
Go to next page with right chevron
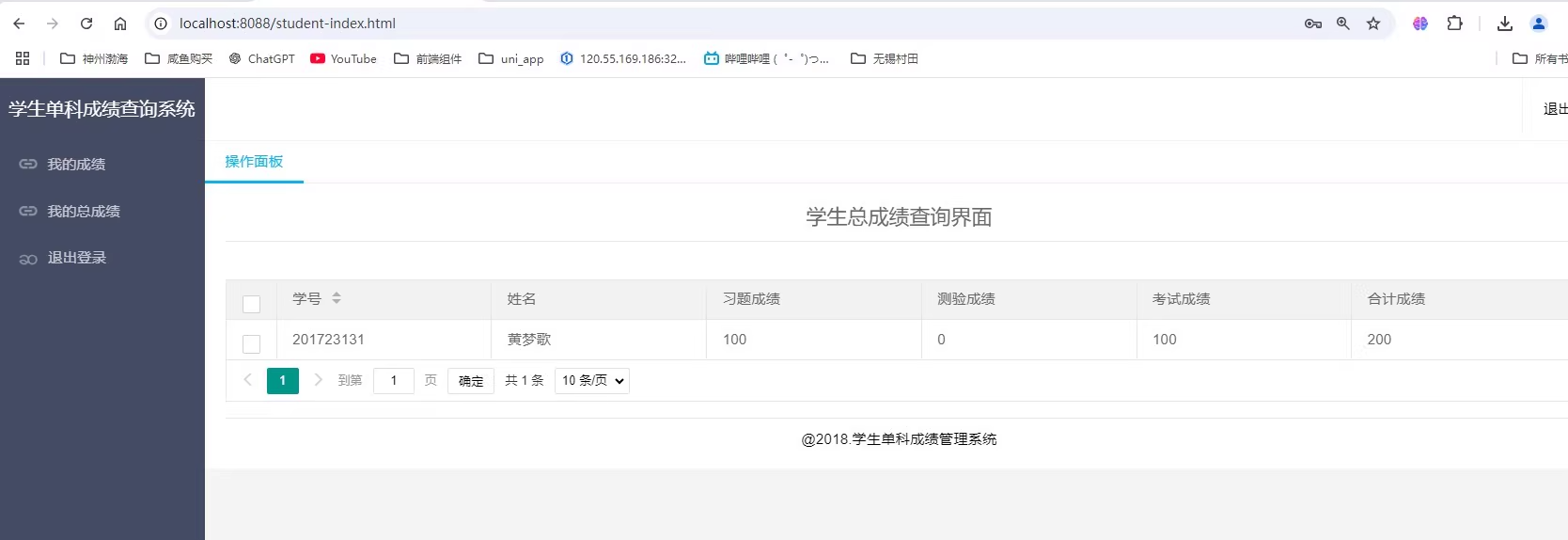319,380
